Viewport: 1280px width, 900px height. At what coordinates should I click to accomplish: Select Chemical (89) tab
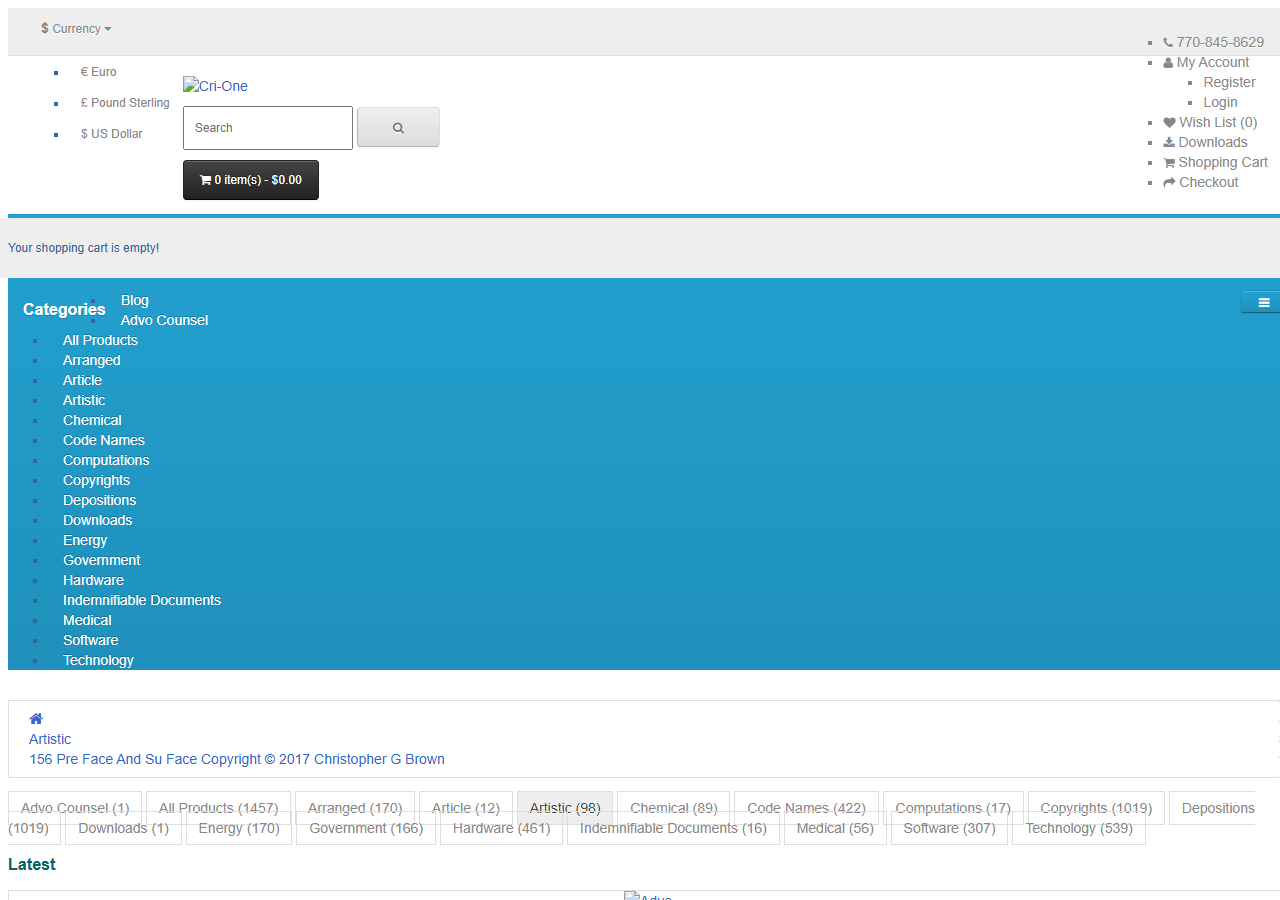674,808
